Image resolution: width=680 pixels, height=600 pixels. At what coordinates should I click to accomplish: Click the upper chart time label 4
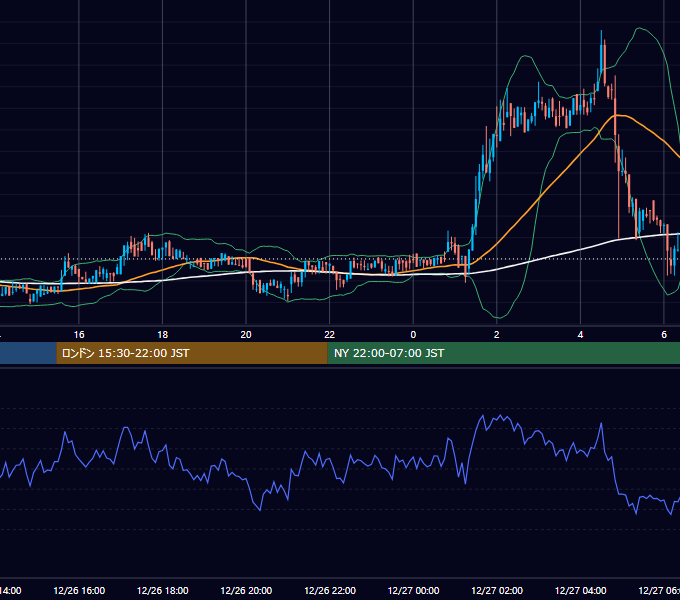(x=580, y=334)
